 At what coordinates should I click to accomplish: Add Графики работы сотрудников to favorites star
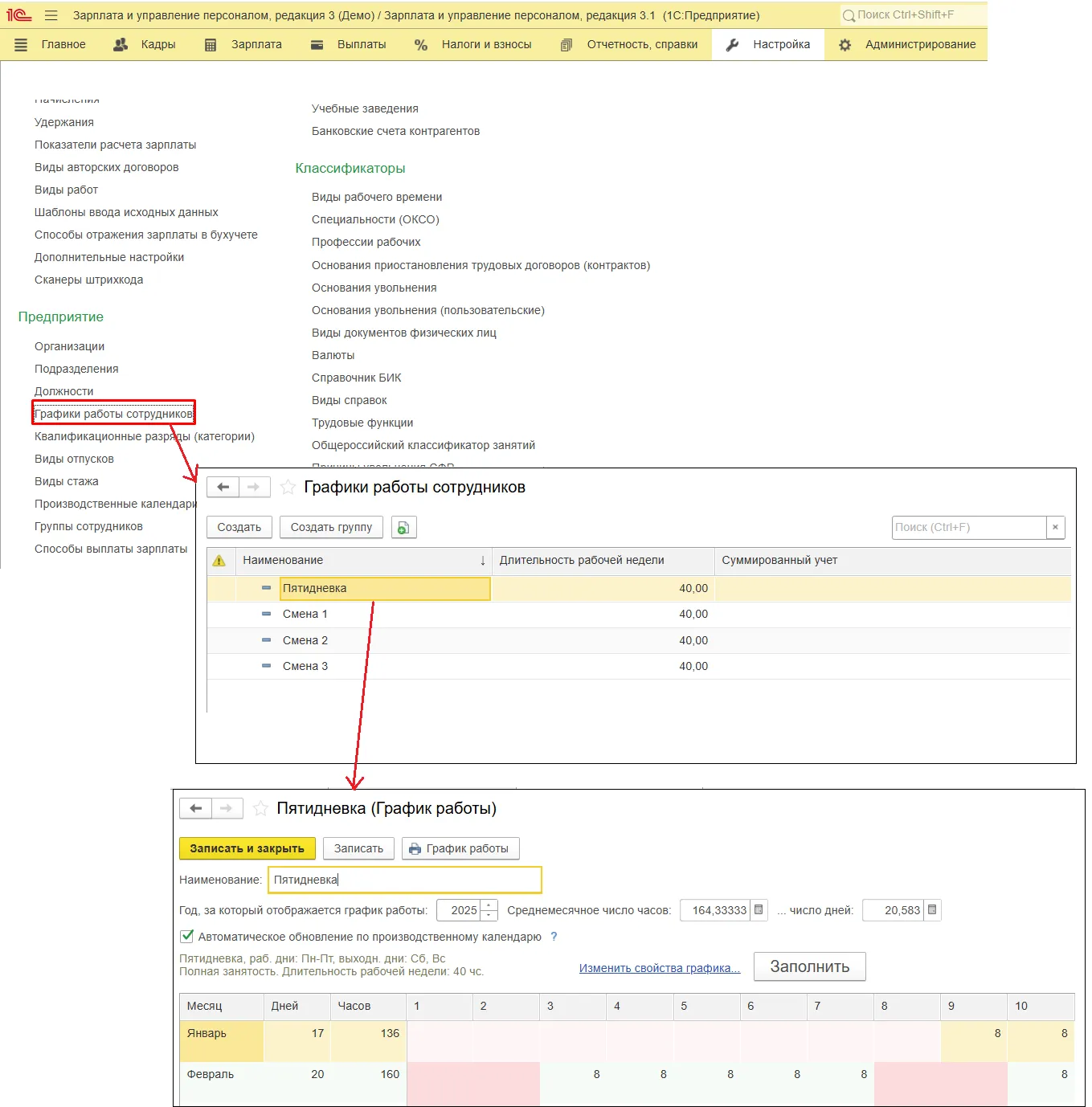click(288, 487)
